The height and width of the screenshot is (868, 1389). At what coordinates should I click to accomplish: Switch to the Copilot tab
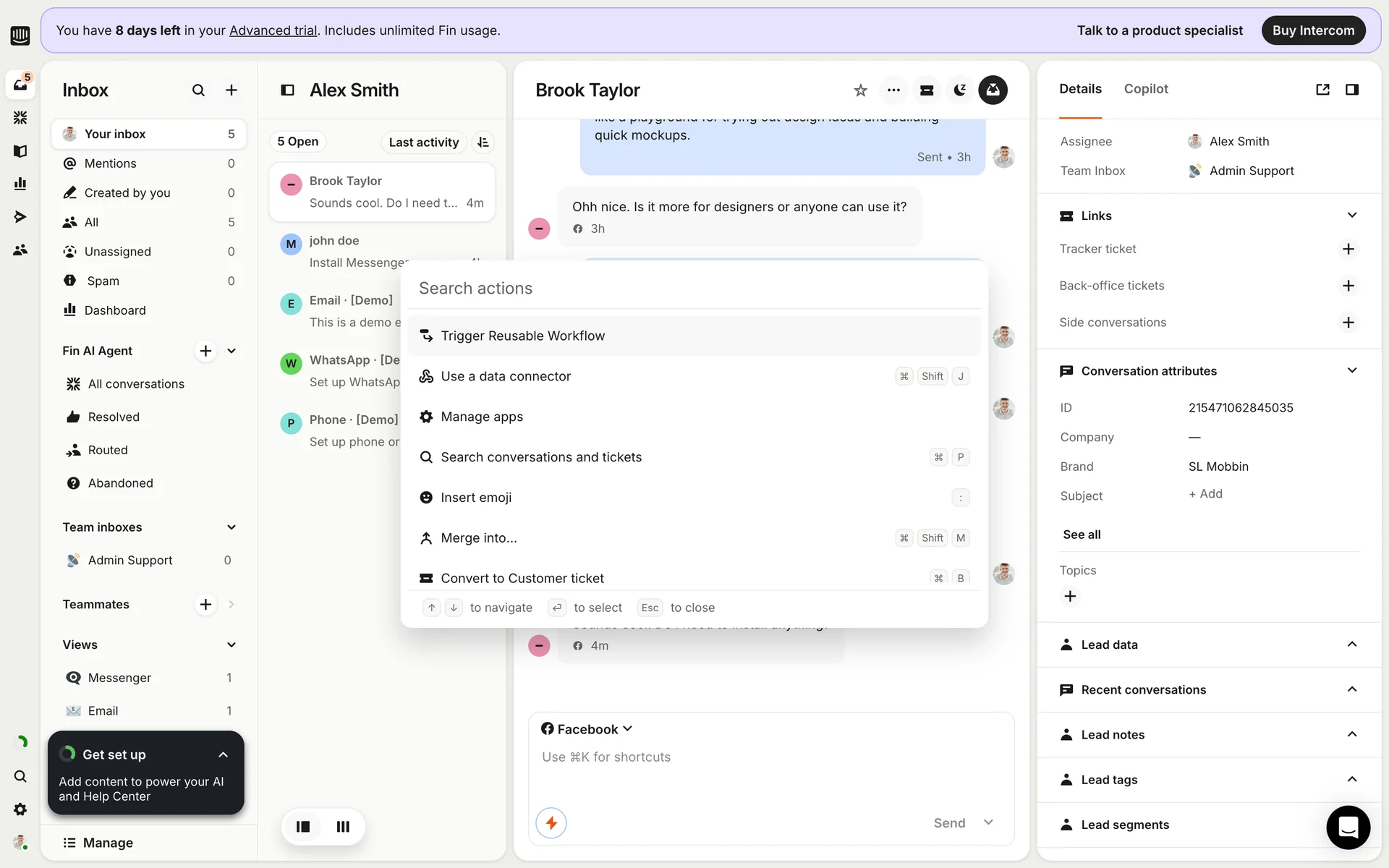pos(1145,89)
